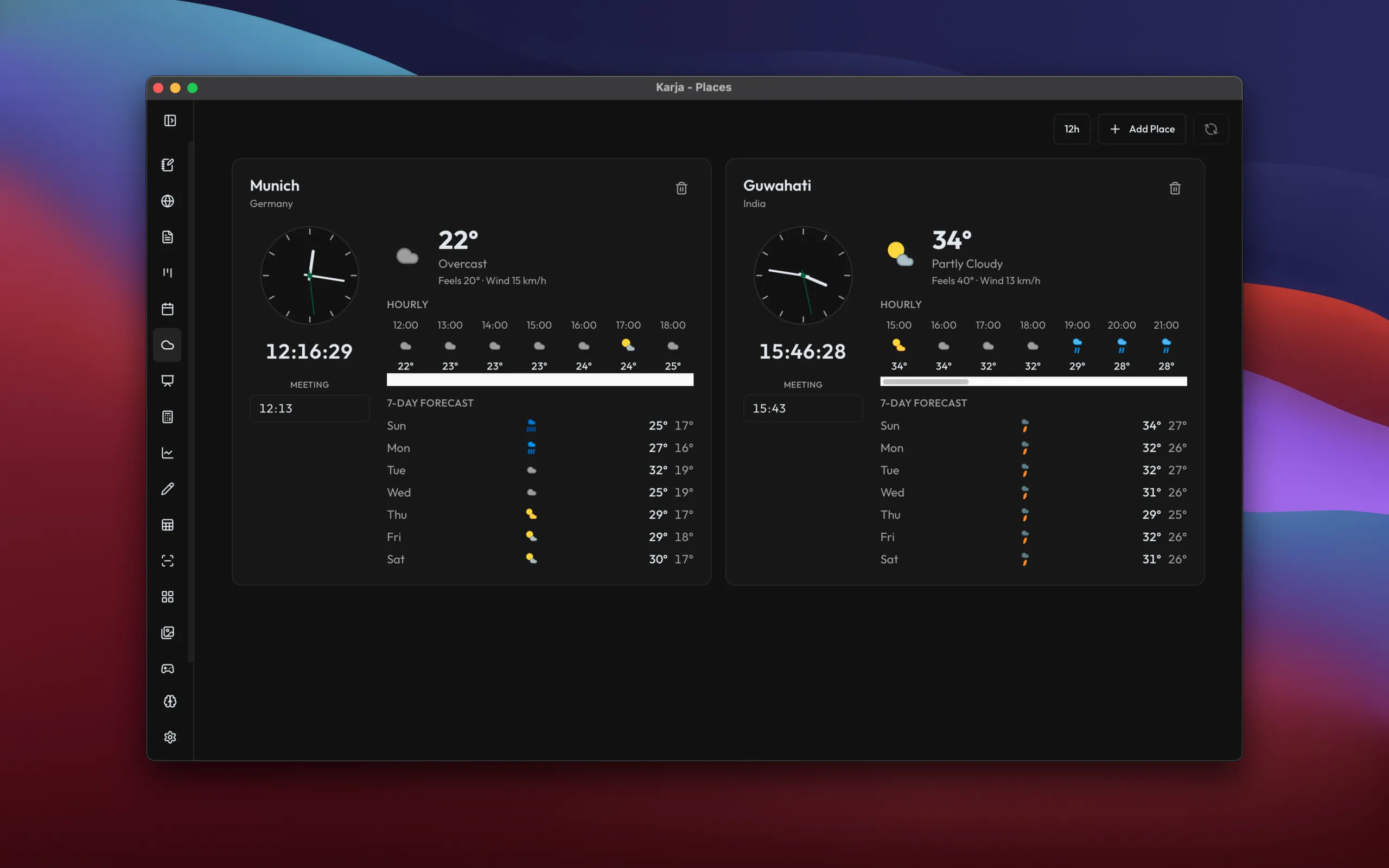Click Guwahati's Thu forecast row label

point(890,515)
